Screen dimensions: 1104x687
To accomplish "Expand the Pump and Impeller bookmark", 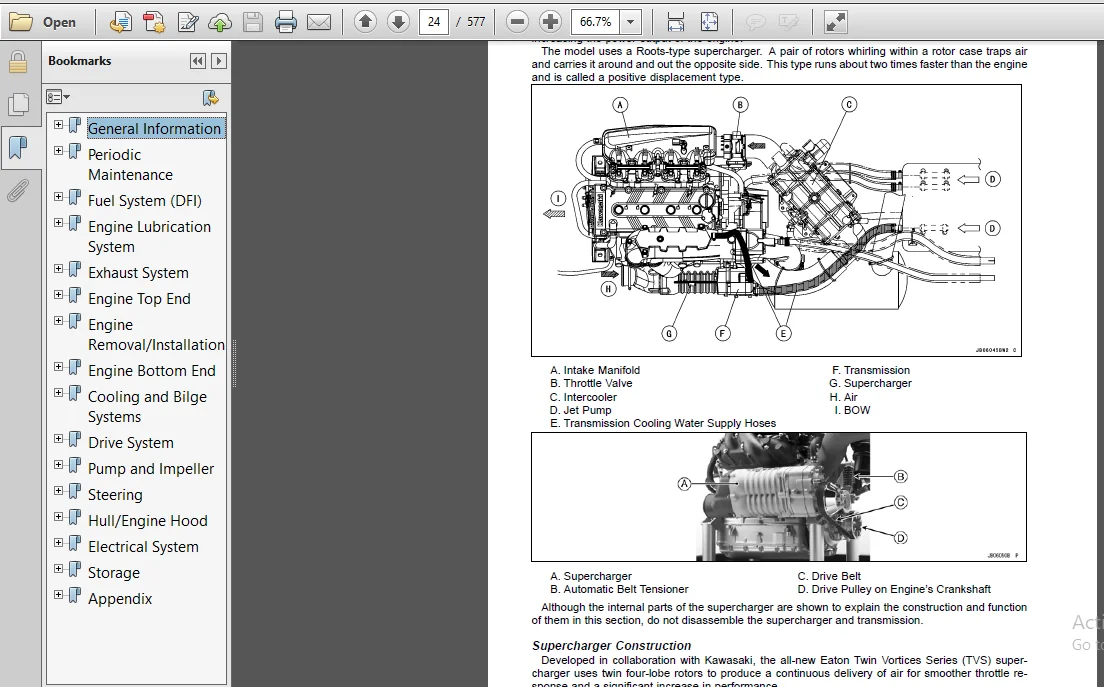I will pos(58,465).
